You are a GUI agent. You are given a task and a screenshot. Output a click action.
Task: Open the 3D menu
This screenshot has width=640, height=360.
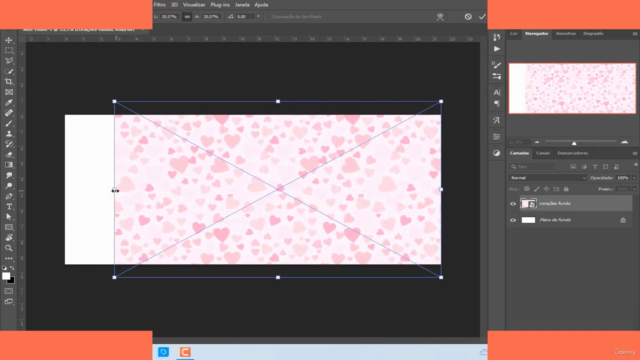coord(174,5)
